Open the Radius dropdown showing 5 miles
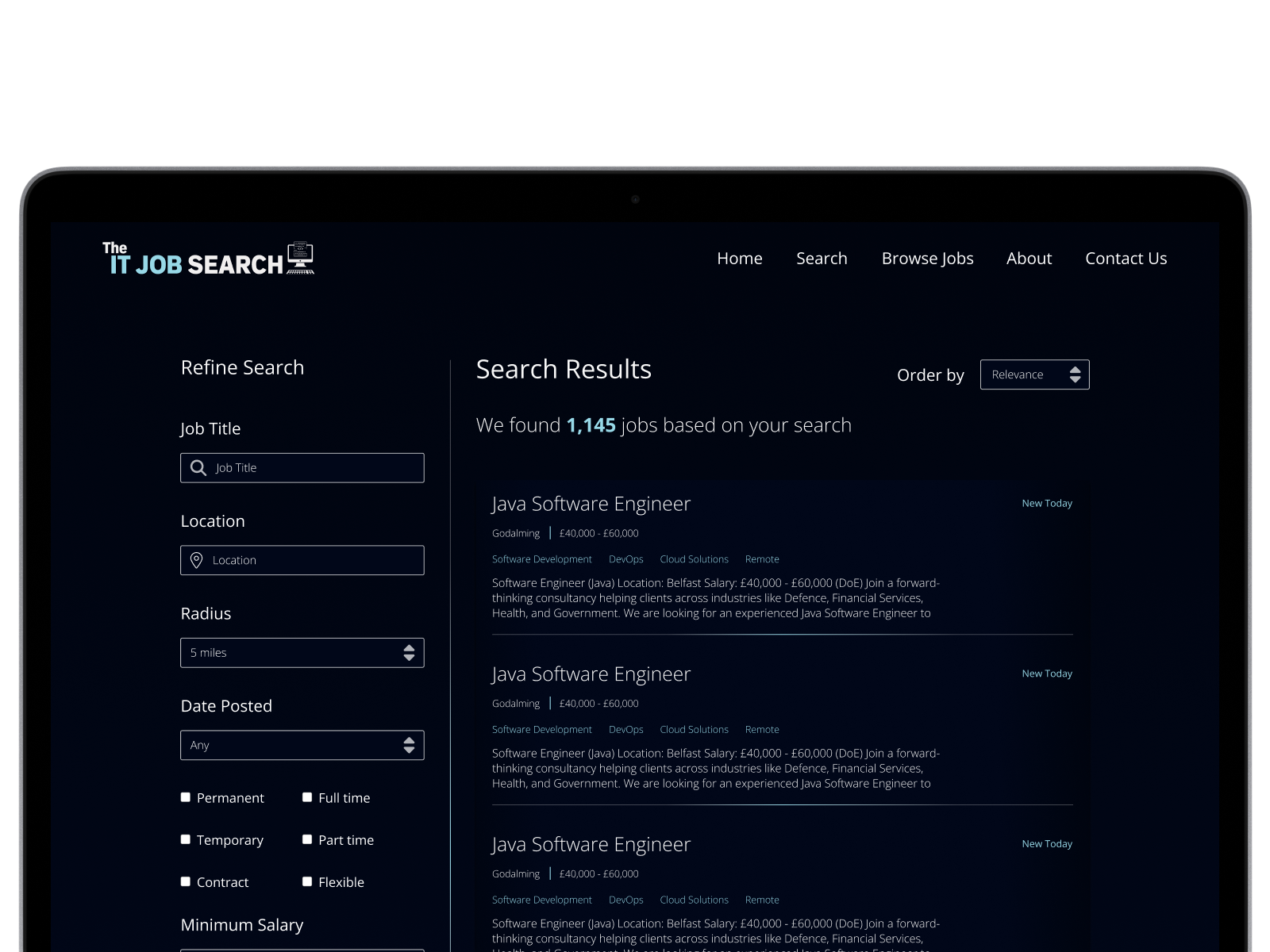 pos(302,653)
